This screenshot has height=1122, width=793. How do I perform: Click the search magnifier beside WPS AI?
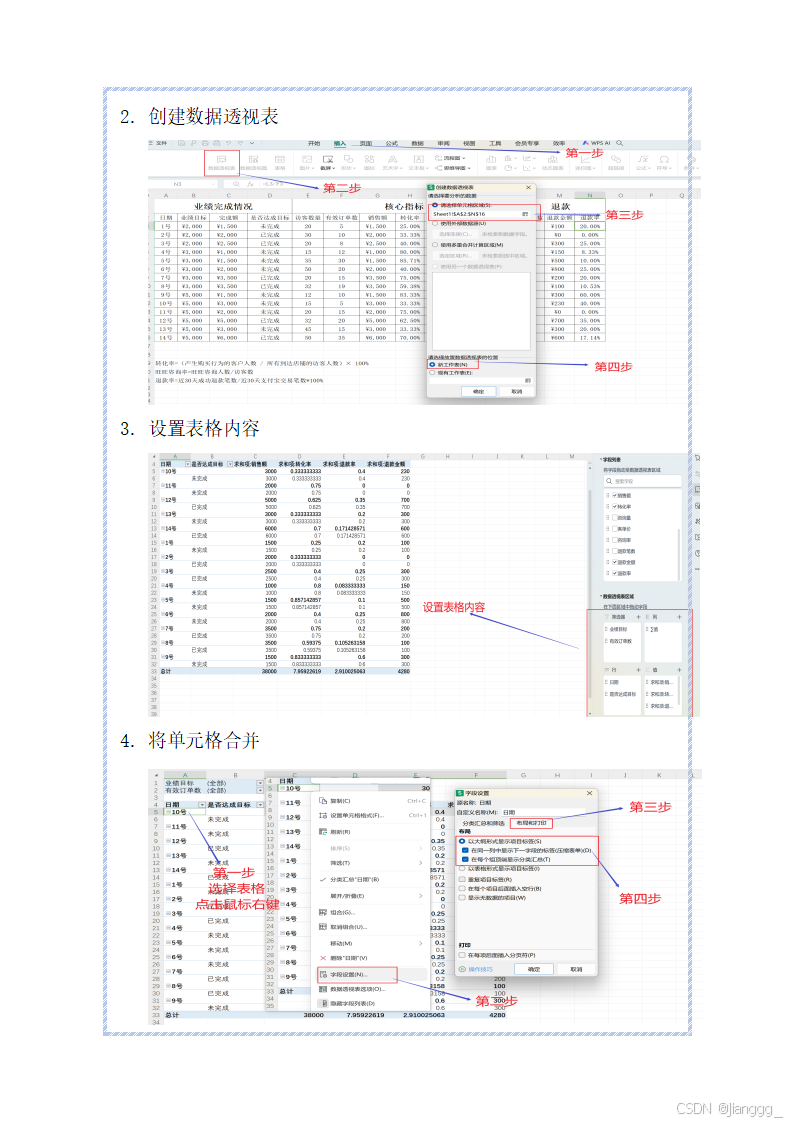point(619,143)
